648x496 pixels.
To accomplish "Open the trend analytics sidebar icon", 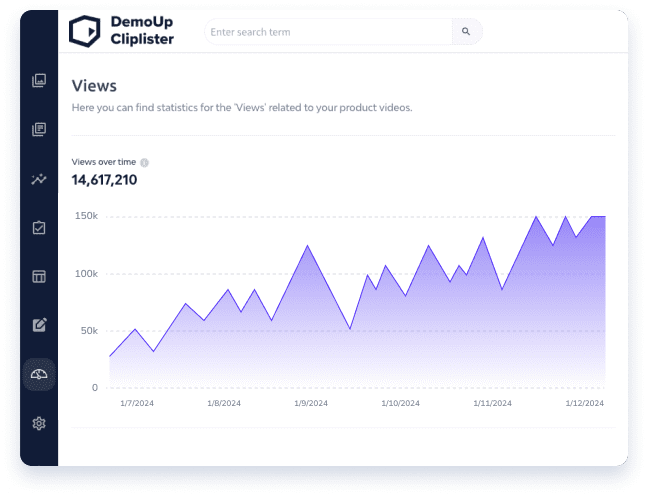I will 39,179.
